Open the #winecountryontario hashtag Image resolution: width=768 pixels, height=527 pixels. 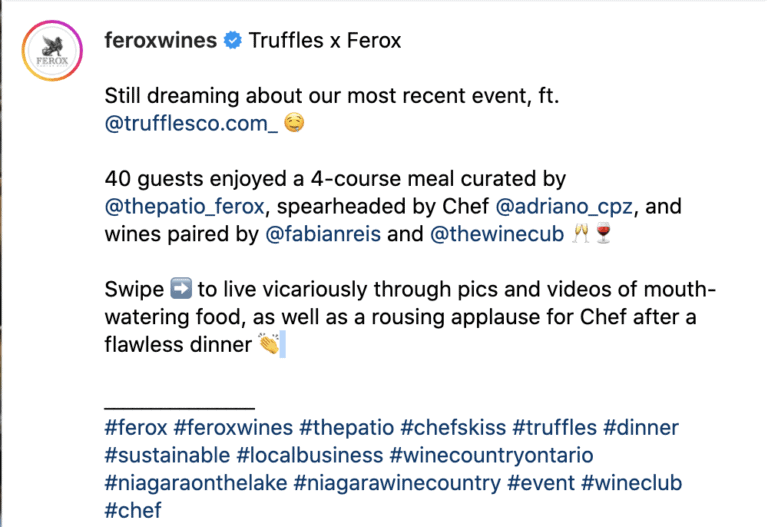(491, 455)
